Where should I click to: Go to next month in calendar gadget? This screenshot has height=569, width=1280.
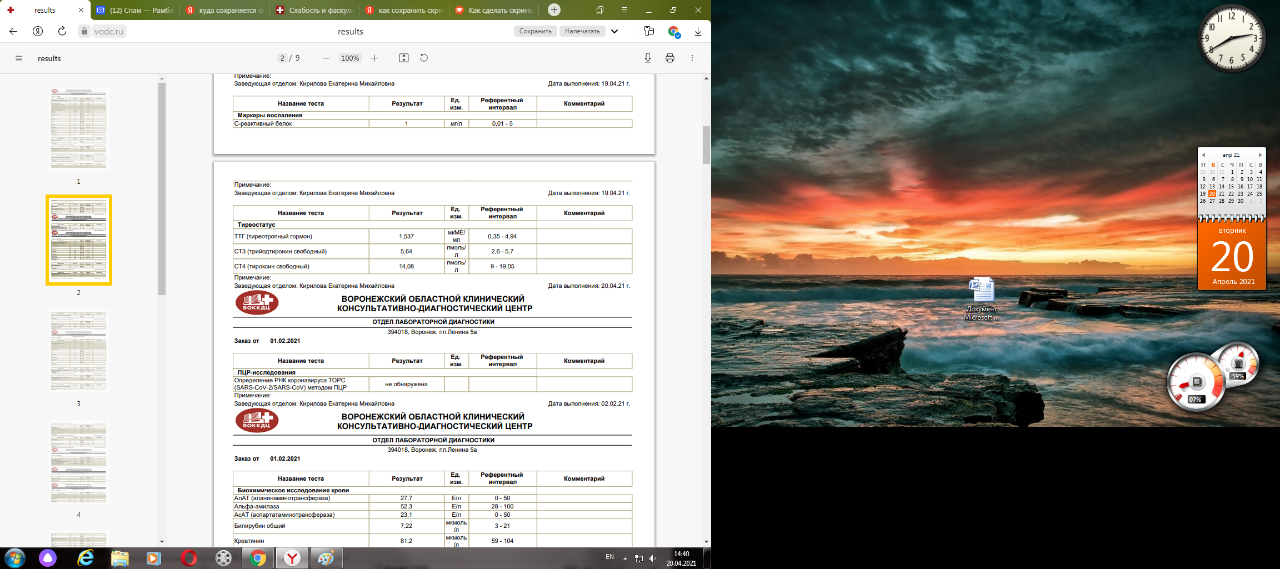click(x=1261, y=154)
